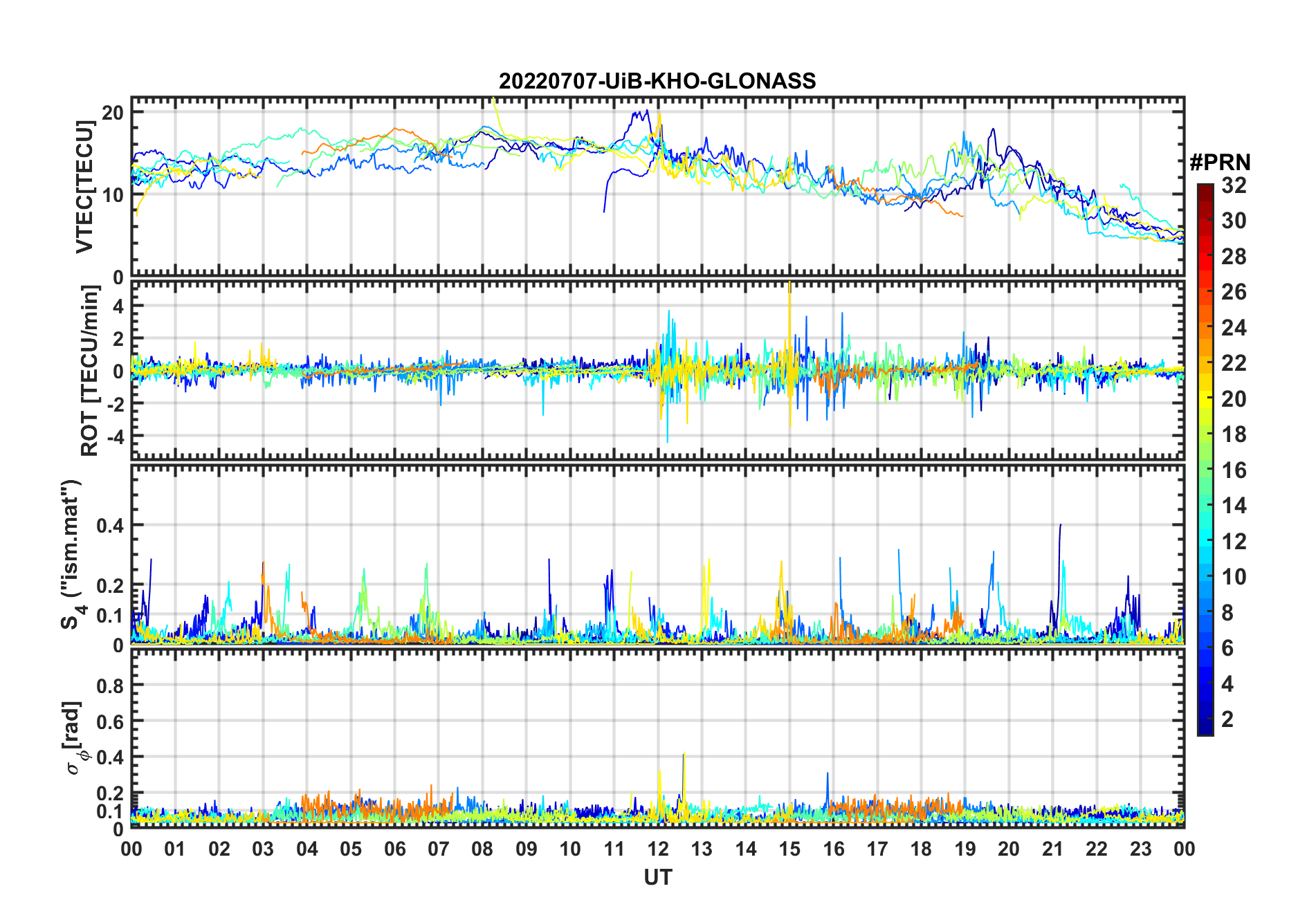This screenshot has width=1316, height=920.
Task: Click the plot title 20220707-UiB-KHO-GLONASS
Action: coord(657,82)
